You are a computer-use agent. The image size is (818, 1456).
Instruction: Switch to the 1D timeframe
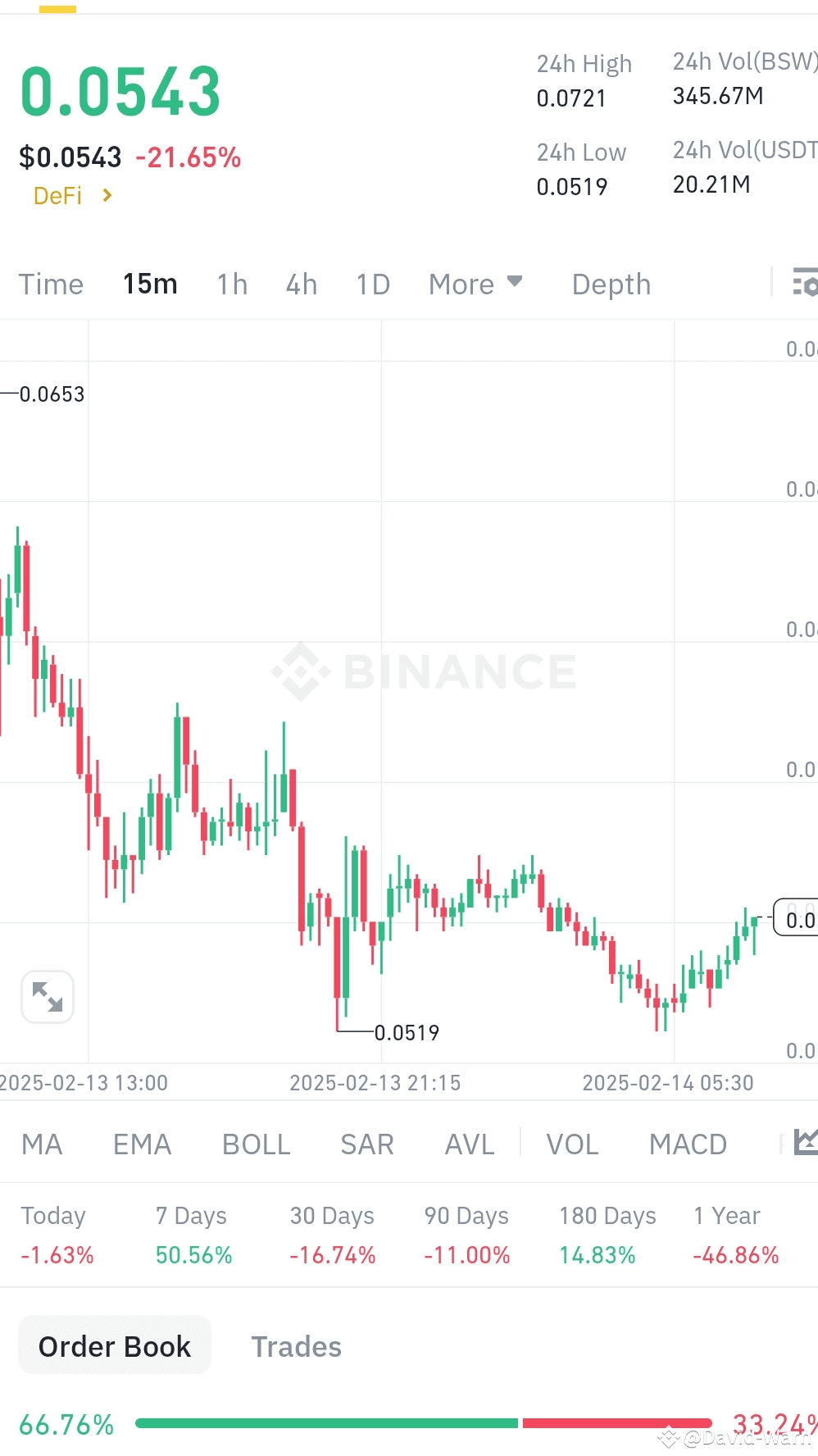pyautogui.click(x=372, y=284)
